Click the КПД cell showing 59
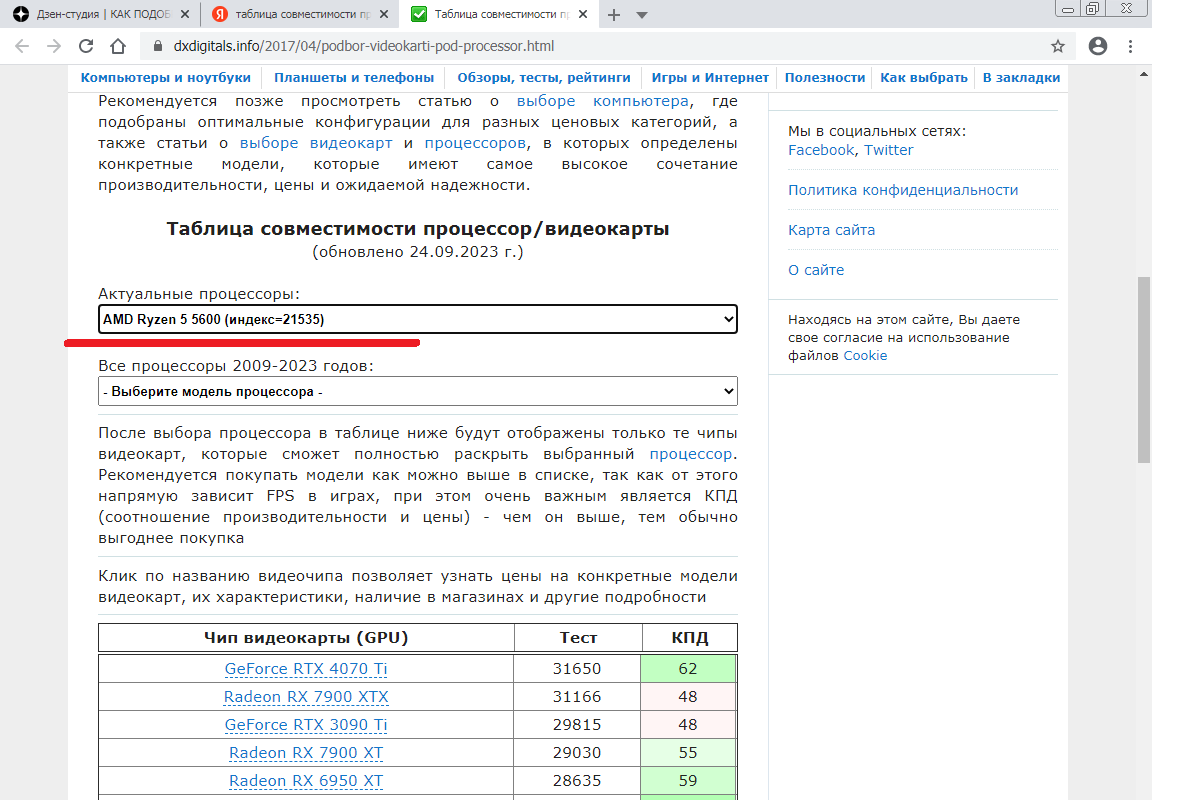Viewport: 1200px width, 800px height. 688,781
